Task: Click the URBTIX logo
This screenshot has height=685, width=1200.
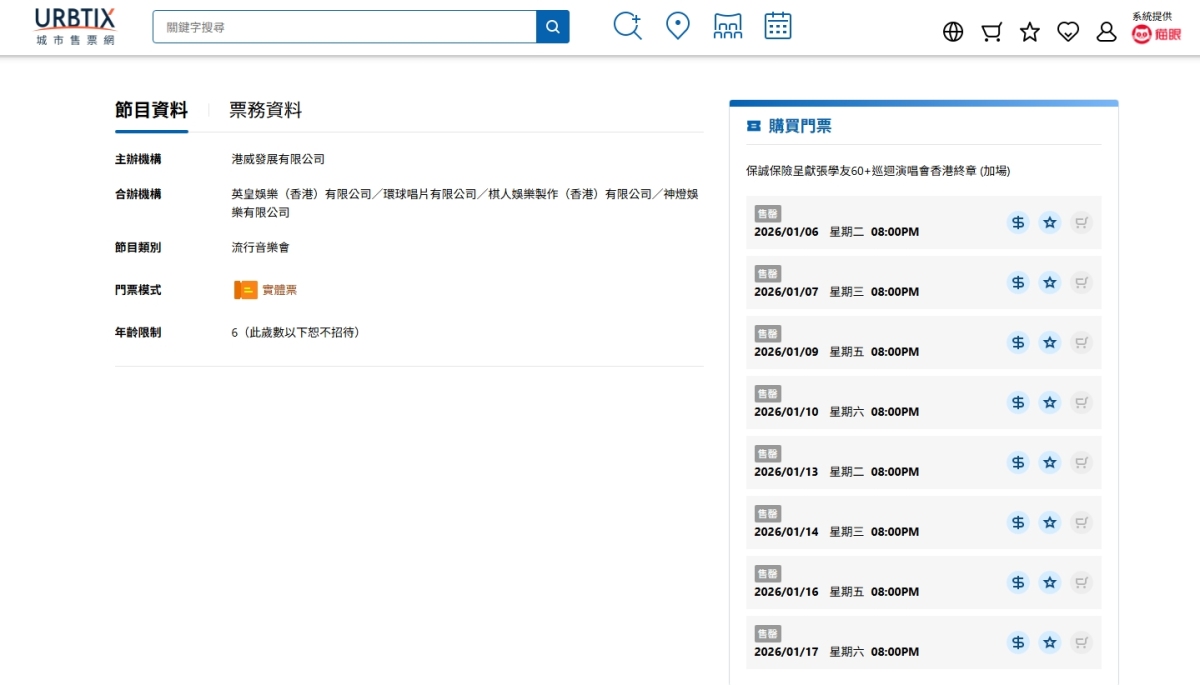Action: point(75,27)
